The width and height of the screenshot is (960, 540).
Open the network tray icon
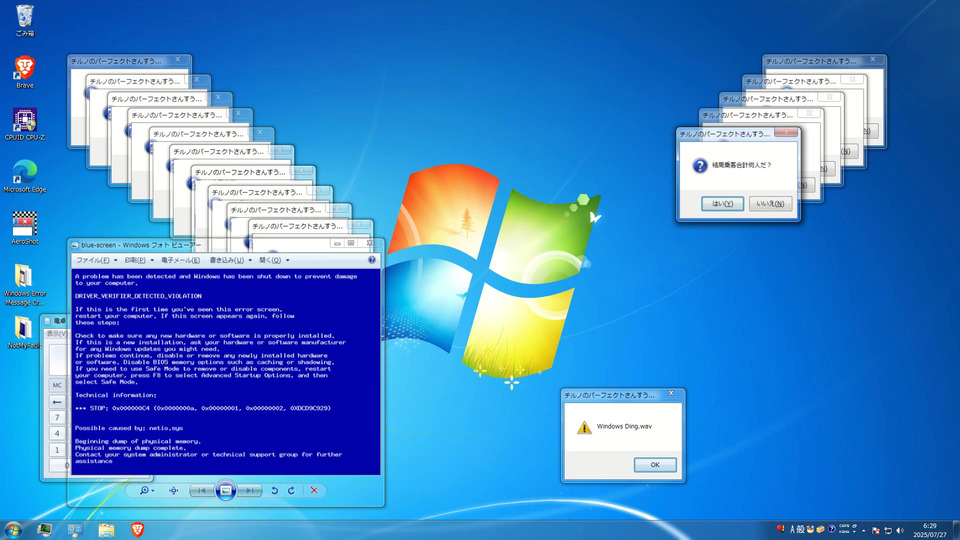click(888, 530)
